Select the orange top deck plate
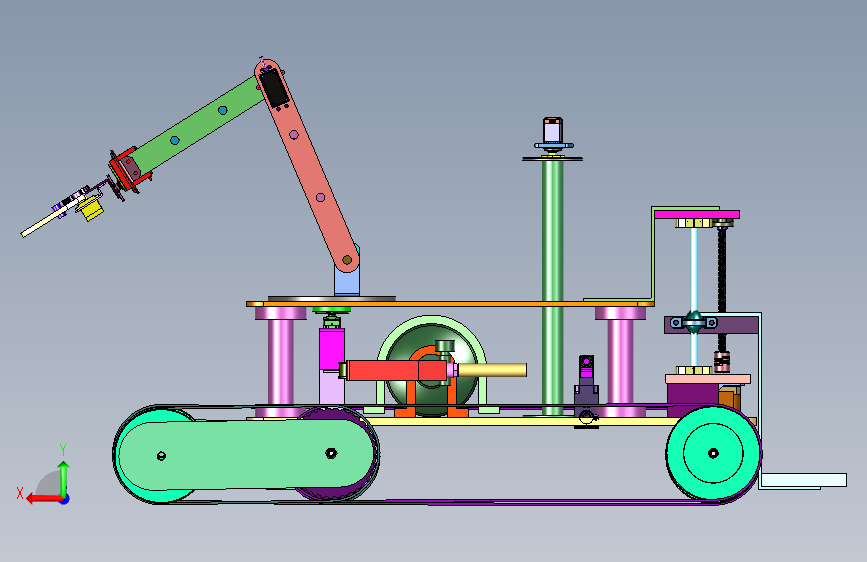 [450, 304]
